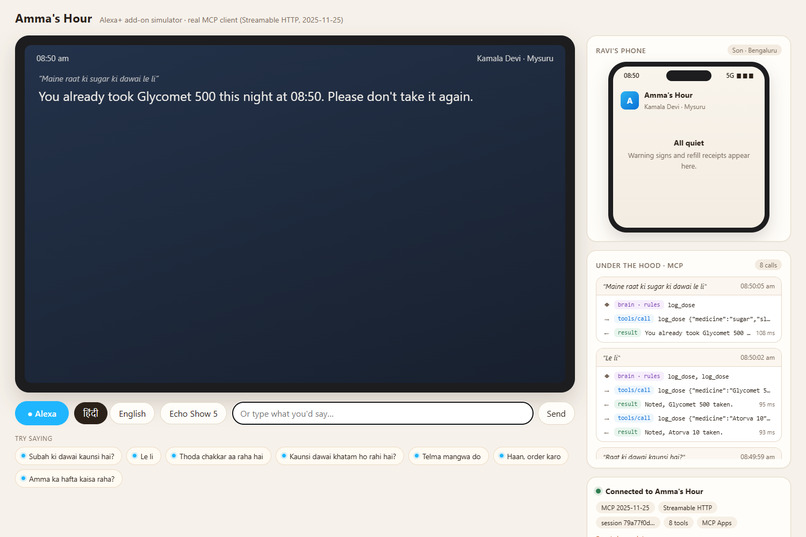806x537 pixels.
Task: Click the 'All quiet' message on Ravi's phone
Action: [x=688, y=143]
